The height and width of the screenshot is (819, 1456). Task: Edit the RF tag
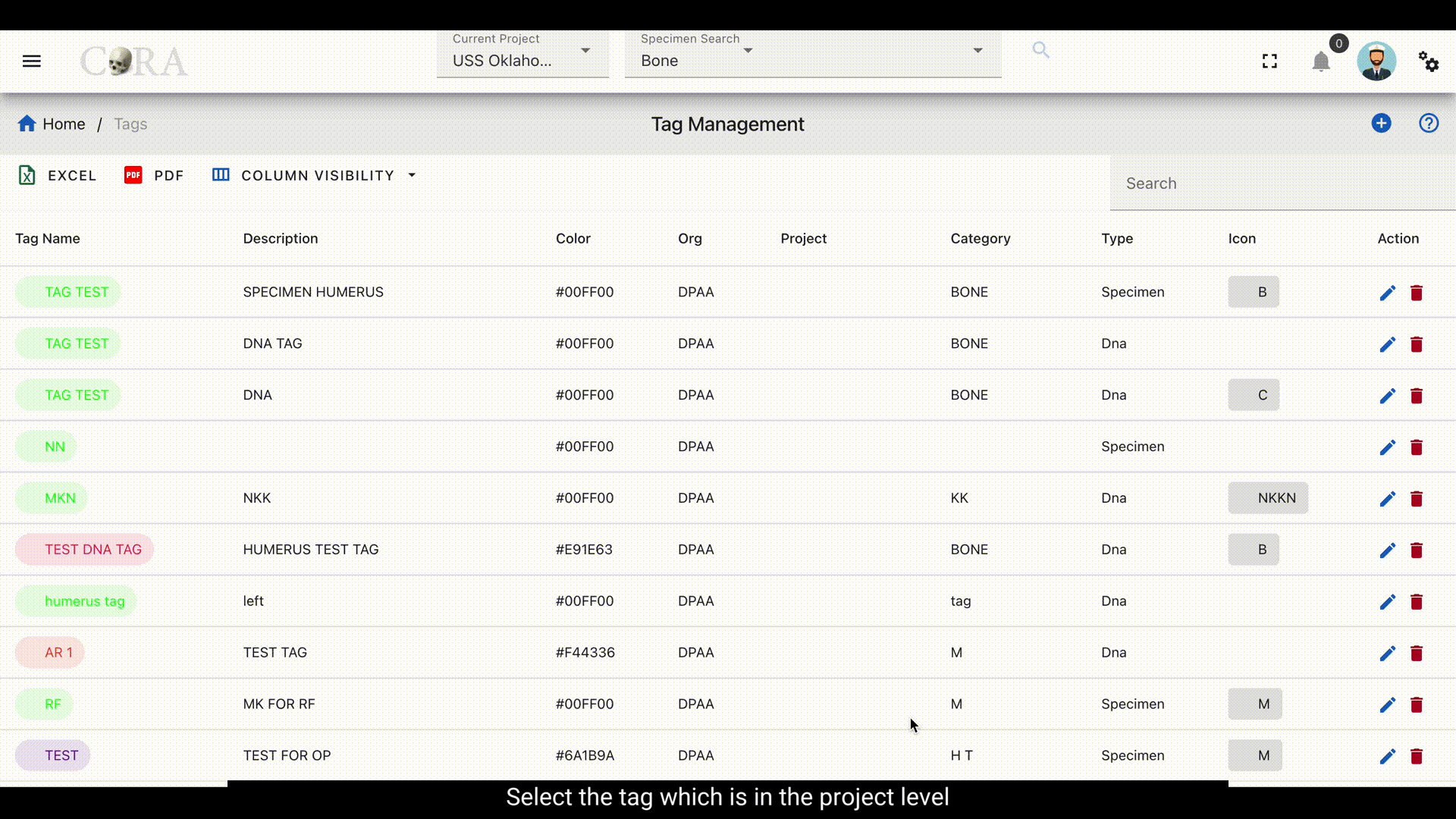1387,705
